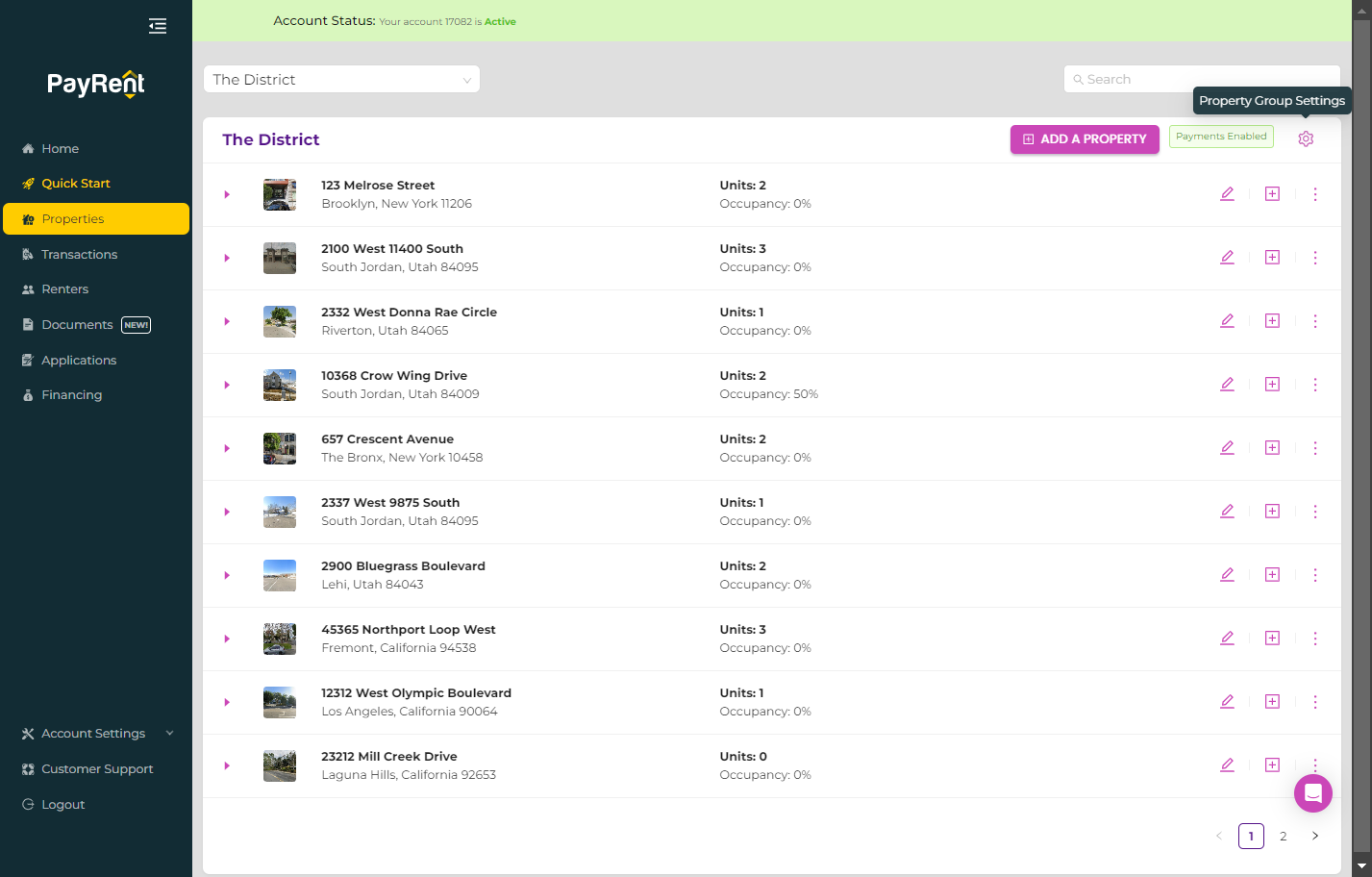Screen dimensions: 1372x877
Task: Expand 123 Melrose Street row
Action: pos(227,194)
